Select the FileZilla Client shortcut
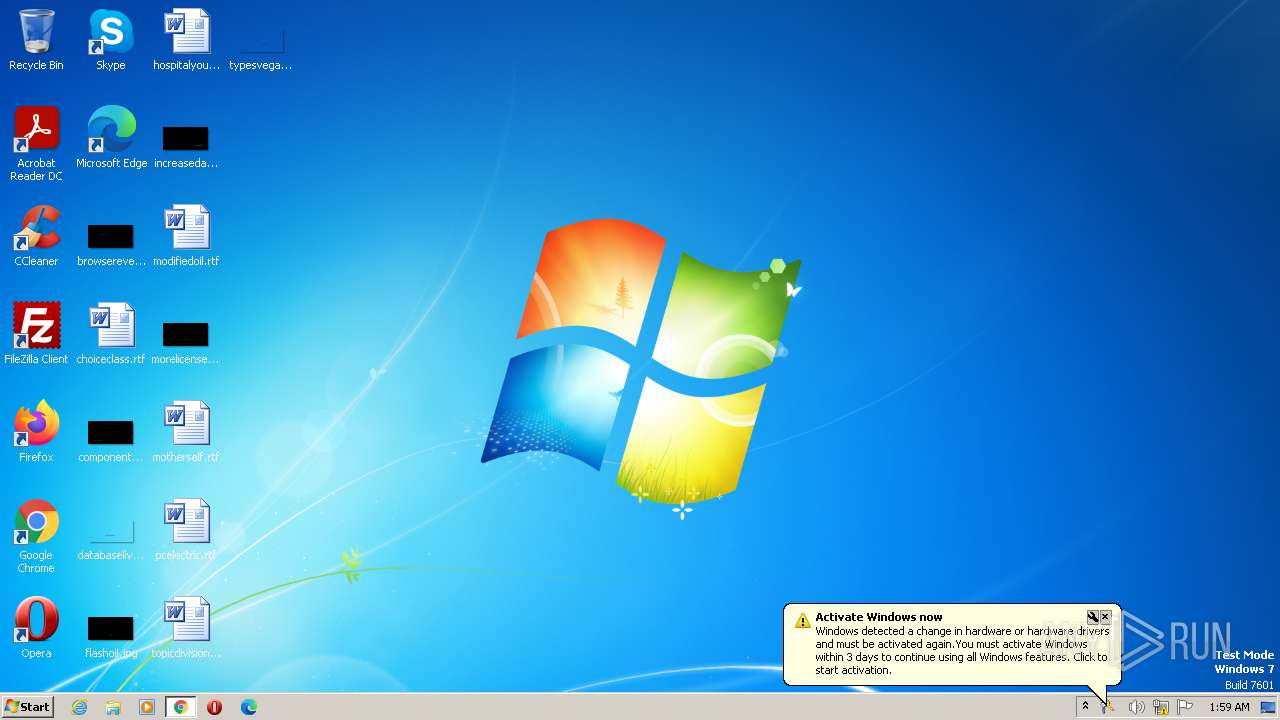The width and height of the screenshot is (1280, 720). click(36, 334)
